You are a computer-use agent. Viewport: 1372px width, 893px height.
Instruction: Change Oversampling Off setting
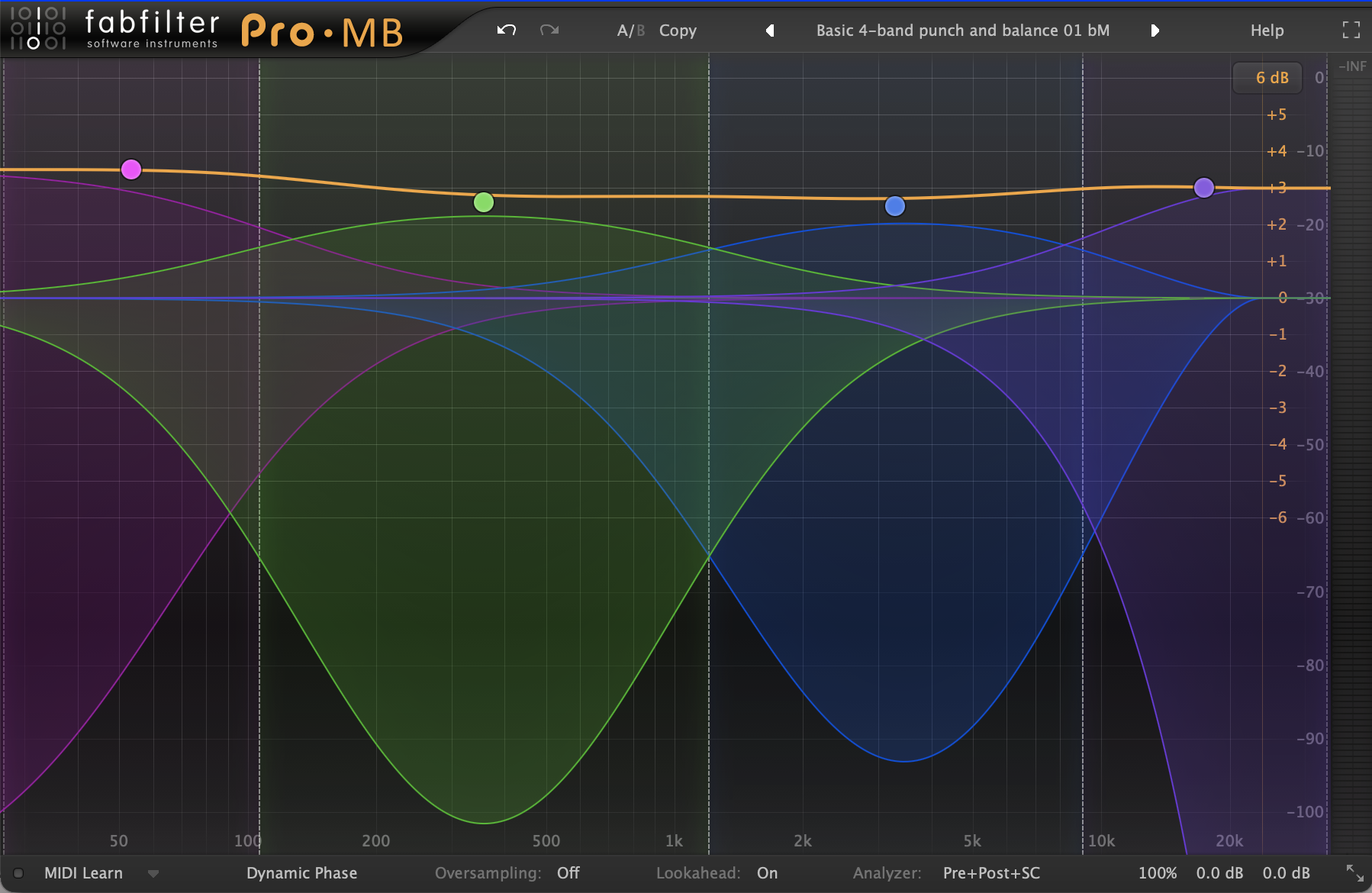click(568, 873)
